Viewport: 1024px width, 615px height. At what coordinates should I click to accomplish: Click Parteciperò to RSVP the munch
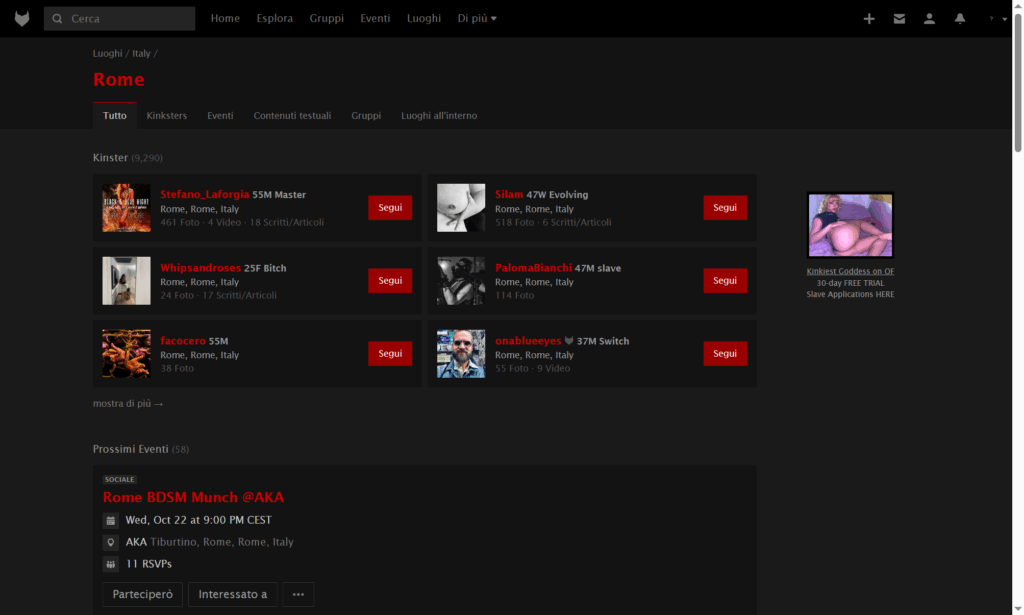[x=142, y=594]
